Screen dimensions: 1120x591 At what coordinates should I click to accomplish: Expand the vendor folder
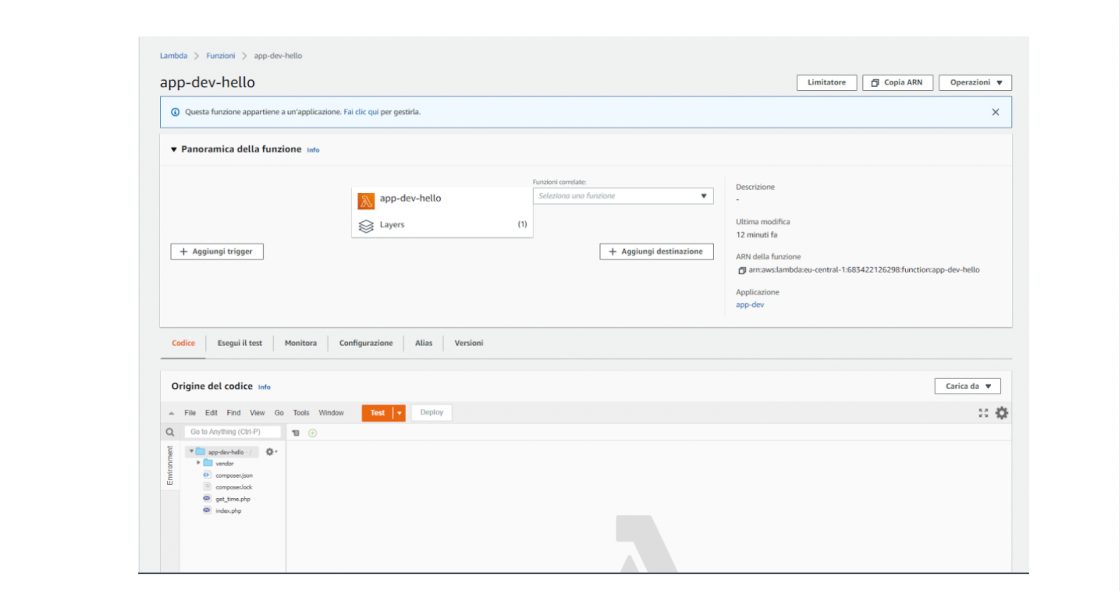pyautogui.click(x=199, y=463)
